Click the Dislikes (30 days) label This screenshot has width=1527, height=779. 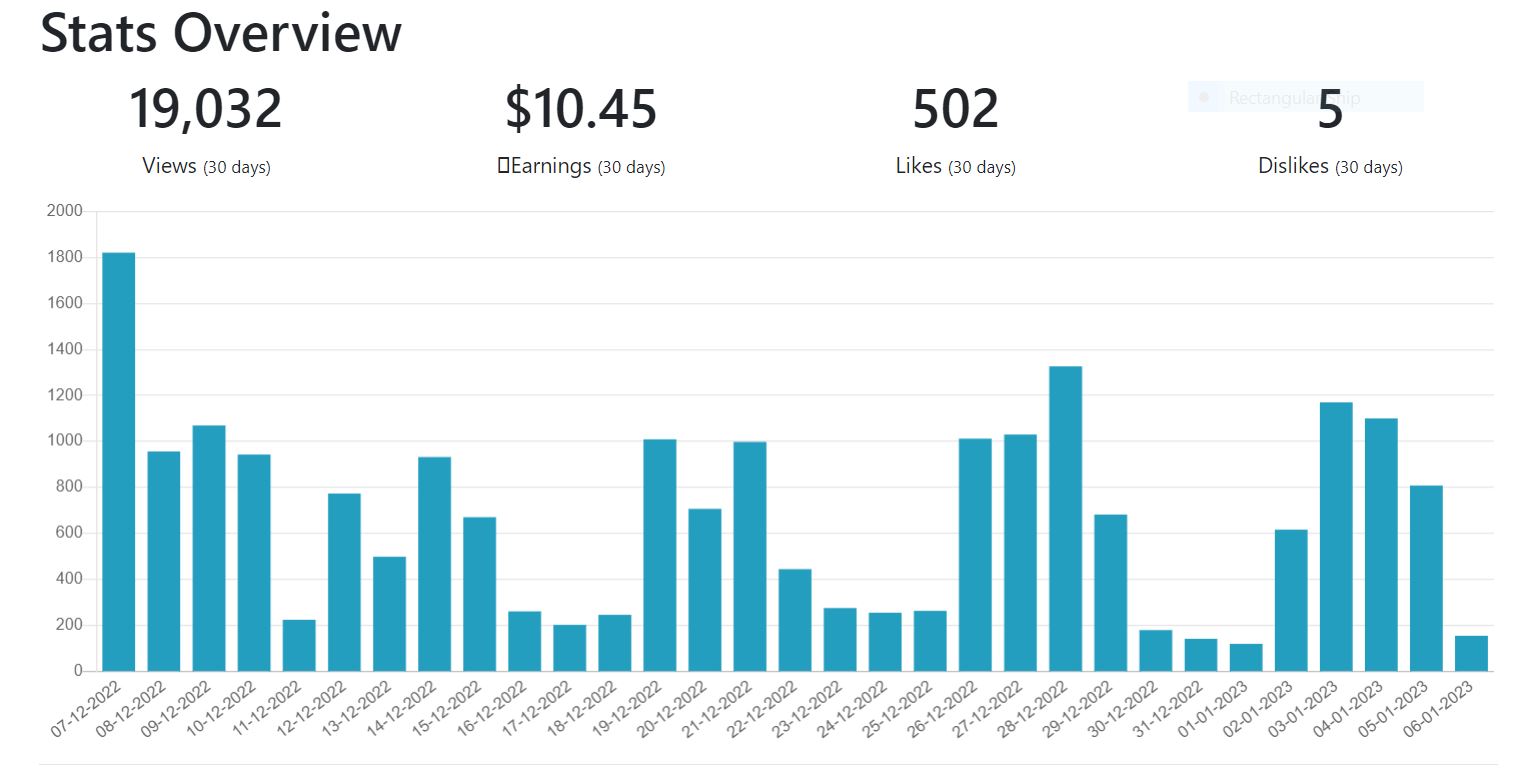coord(1330,167)
